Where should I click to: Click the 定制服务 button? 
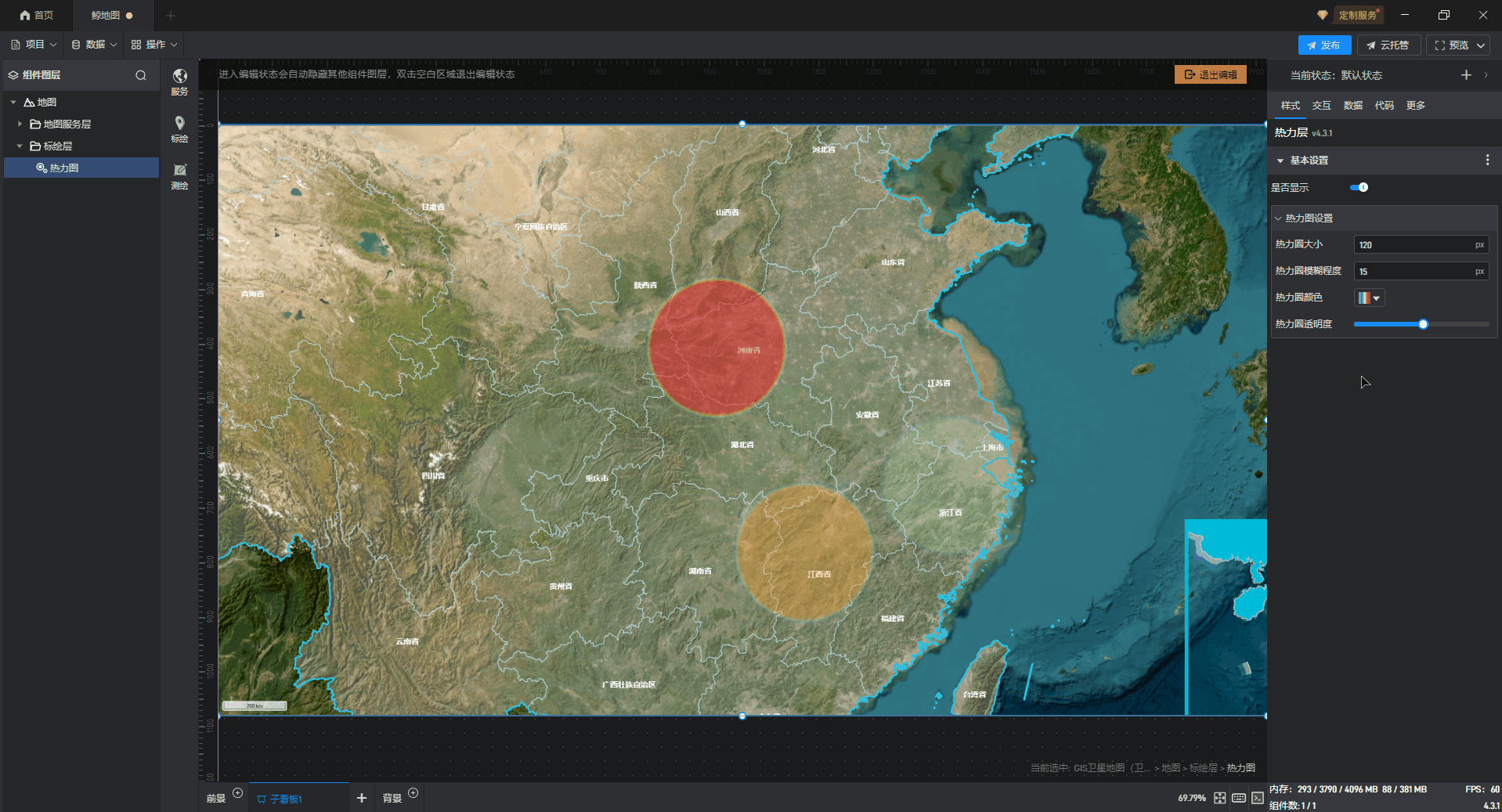(x=1357, y=15)
